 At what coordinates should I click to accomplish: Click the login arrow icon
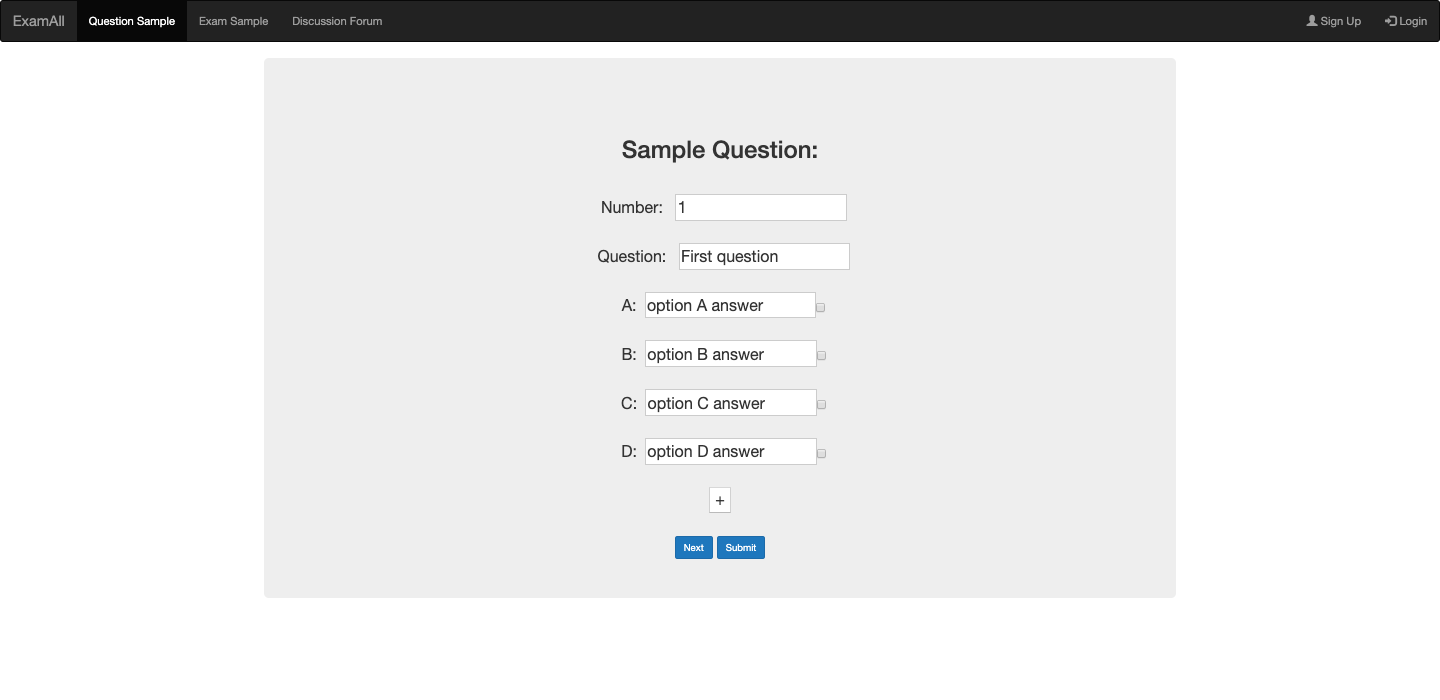click(x=1390, y=21)
